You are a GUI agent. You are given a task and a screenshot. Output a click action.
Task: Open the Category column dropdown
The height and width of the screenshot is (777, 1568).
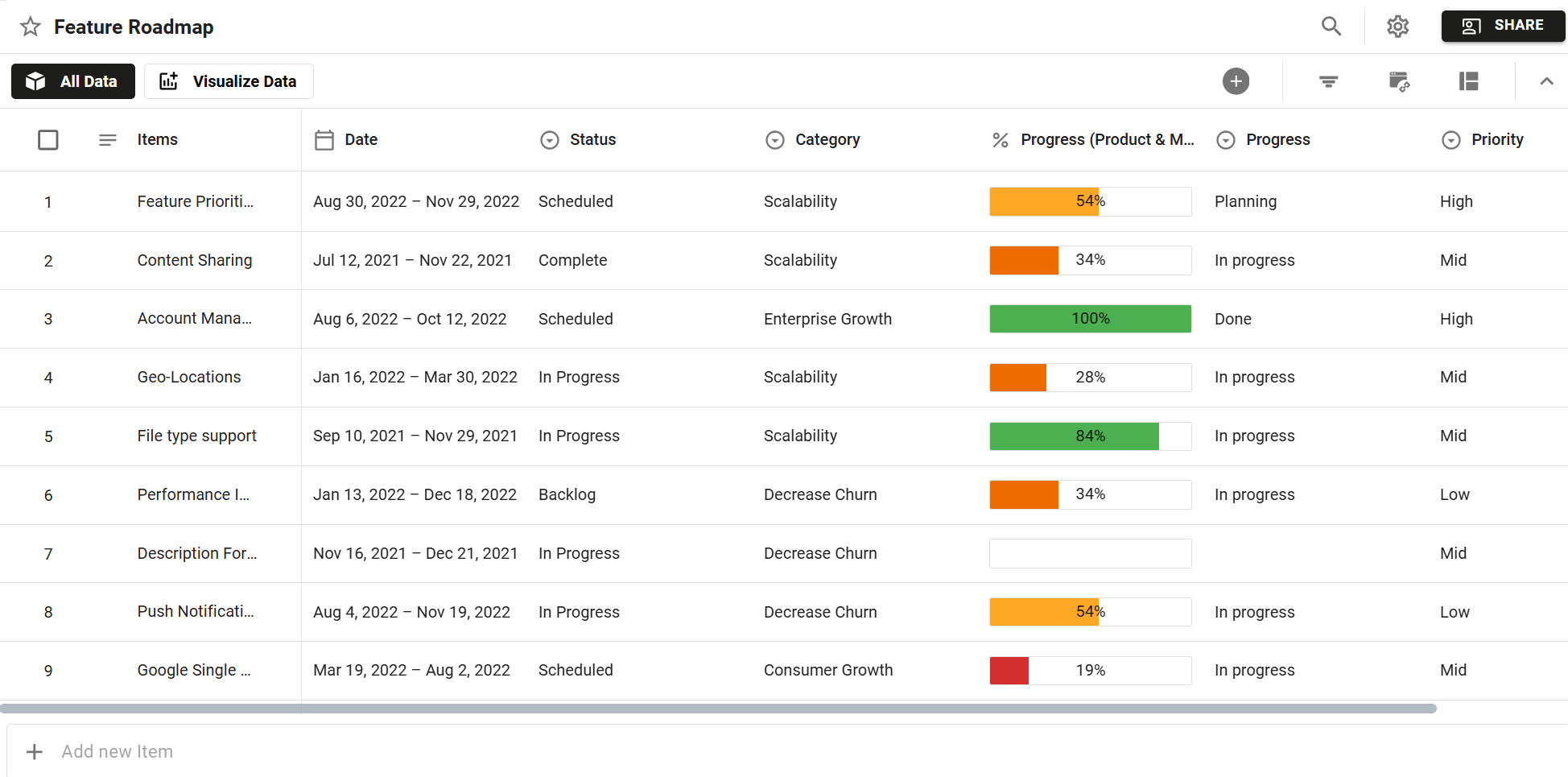pos(774,140)
